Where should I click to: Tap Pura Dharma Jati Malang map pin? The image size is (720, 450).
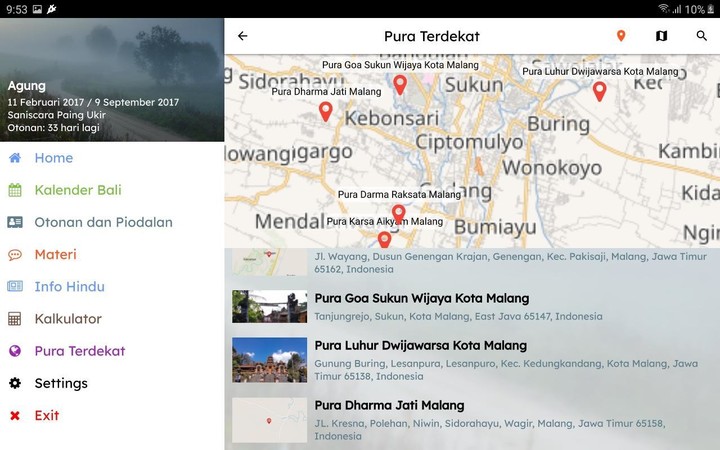click(325, 111)
